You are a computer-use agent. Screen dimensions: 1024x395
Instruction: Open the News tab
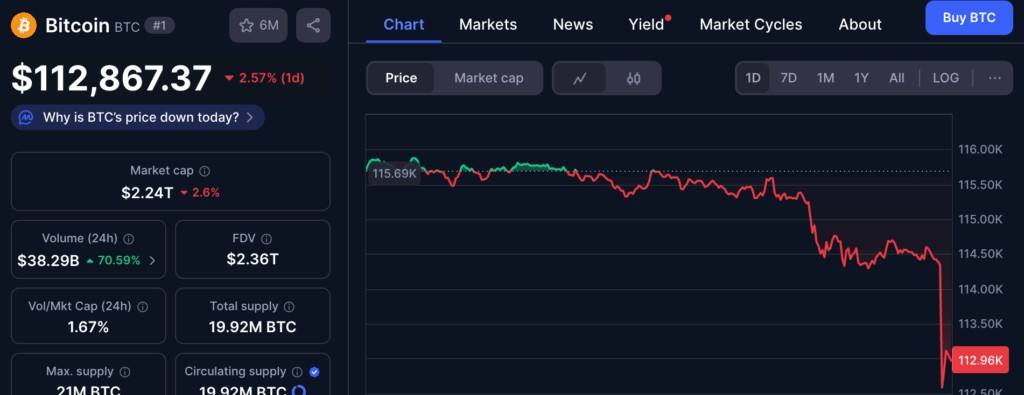click(573, 25)
